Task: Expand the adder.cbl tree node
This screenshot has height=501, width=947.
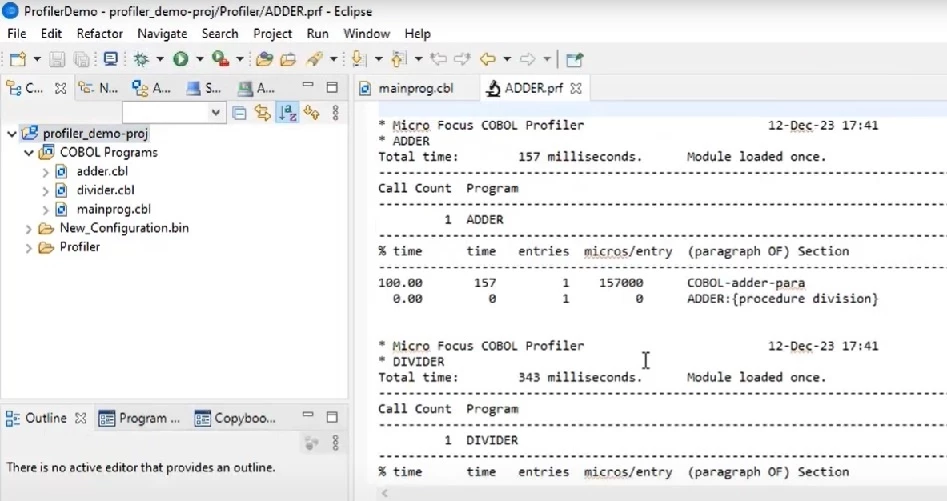Action: 45,172
